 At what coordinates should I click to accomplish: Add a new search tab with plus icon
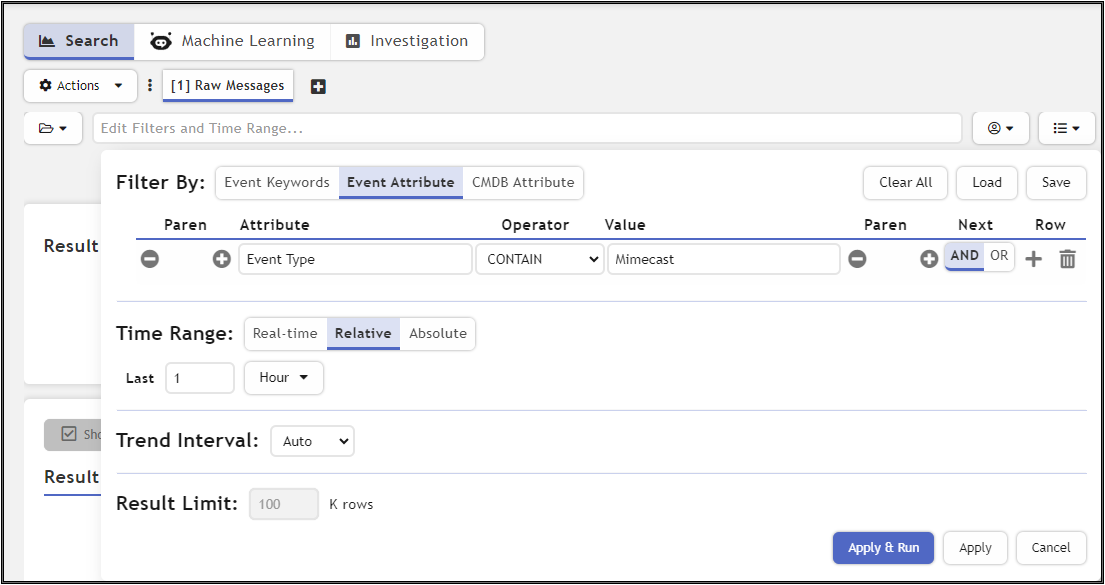pyautogui.click(x=318, y=87)
